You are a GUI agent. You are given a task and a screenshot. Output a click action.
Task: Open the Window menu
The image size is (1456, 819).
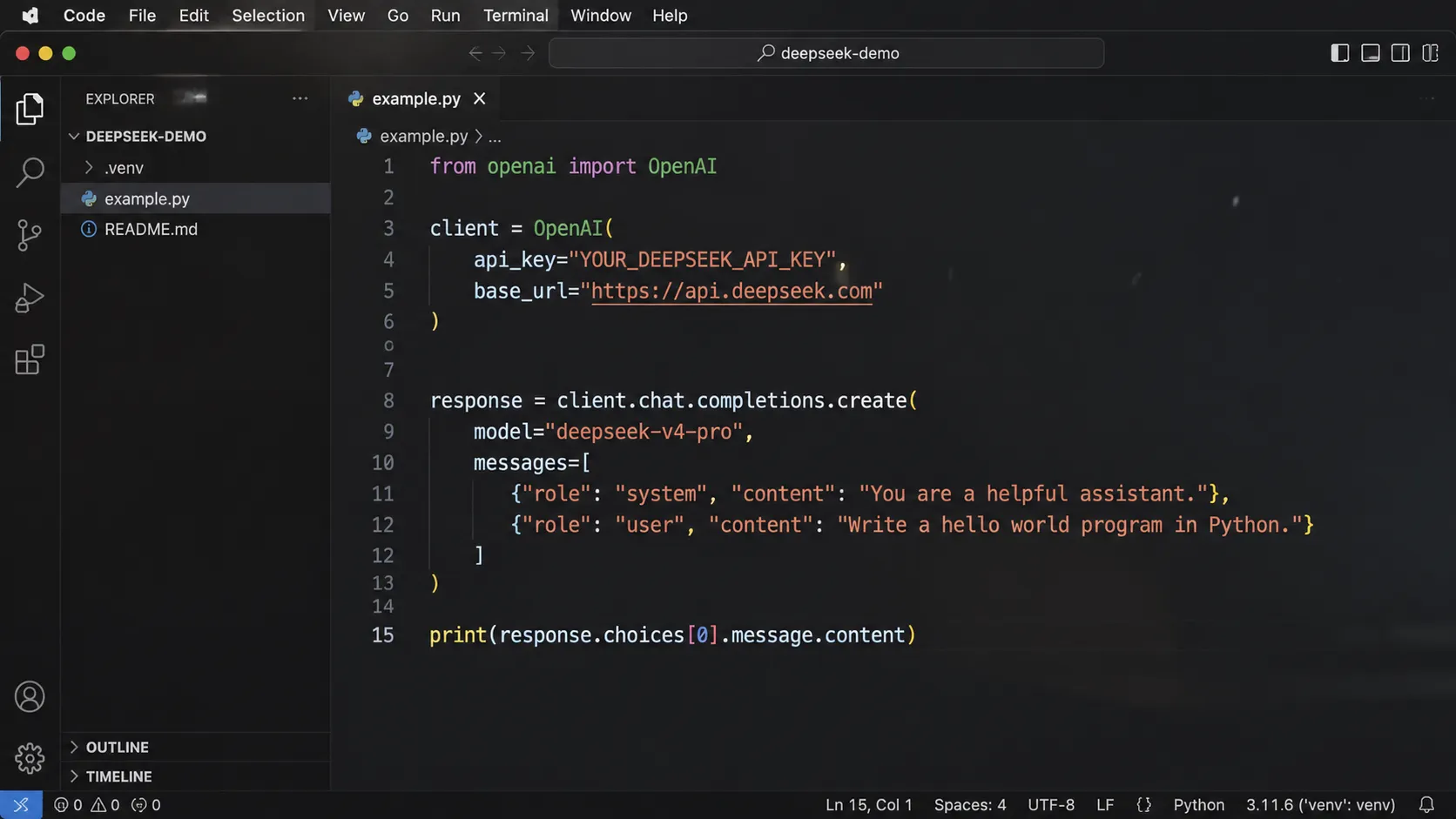[600, 16]
